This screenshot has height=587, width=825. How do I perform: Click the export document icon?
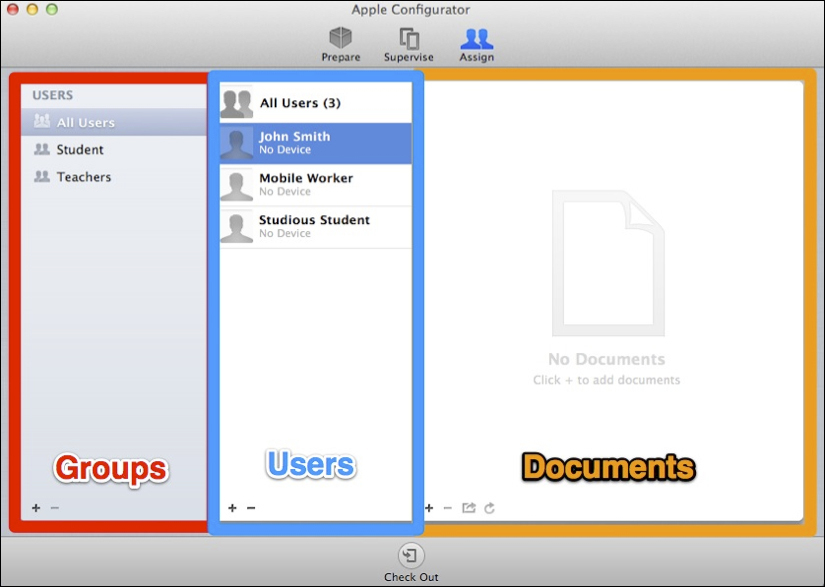point(469,508)
